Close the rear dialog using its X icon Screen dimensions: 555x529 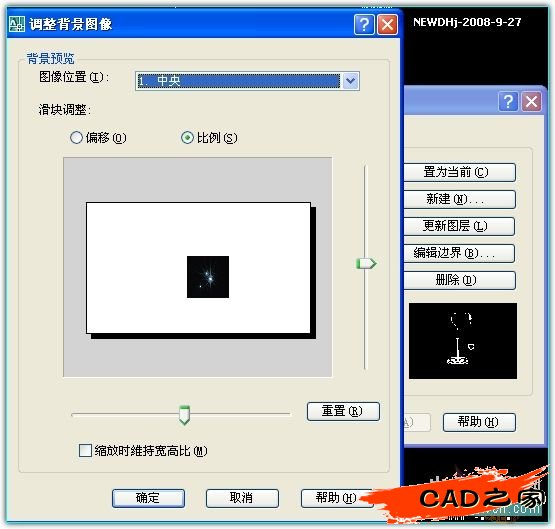(531, 102)
